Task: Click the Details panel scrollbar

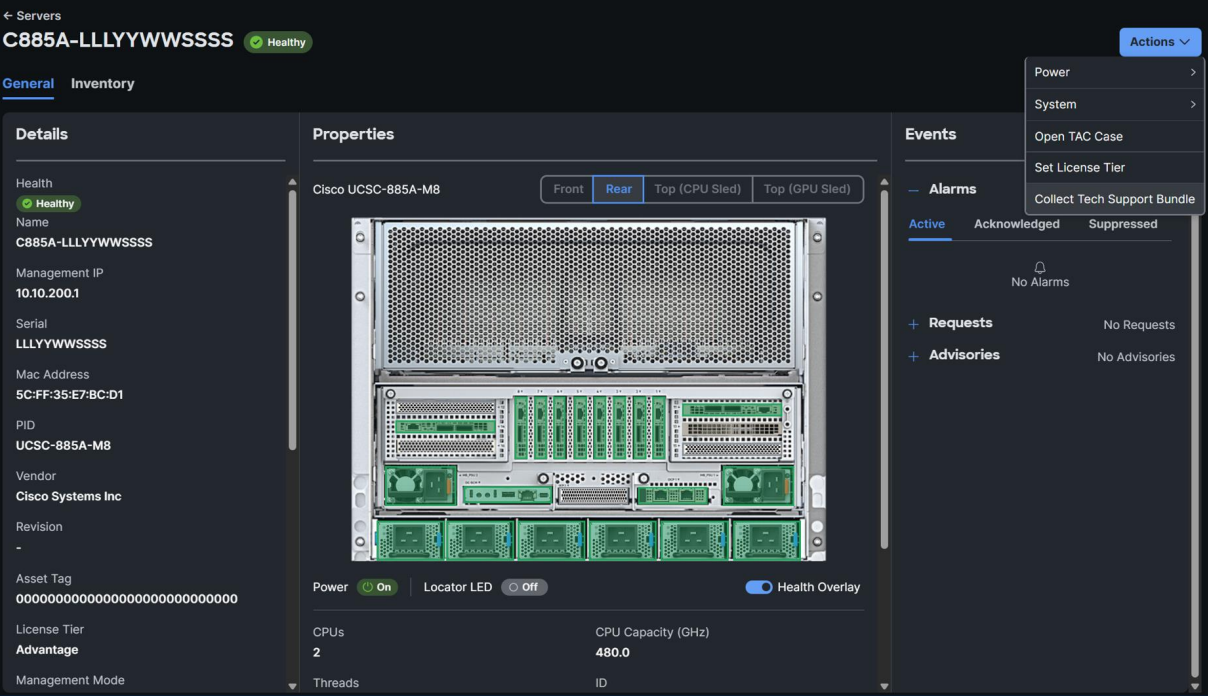Action: [292, 318]
